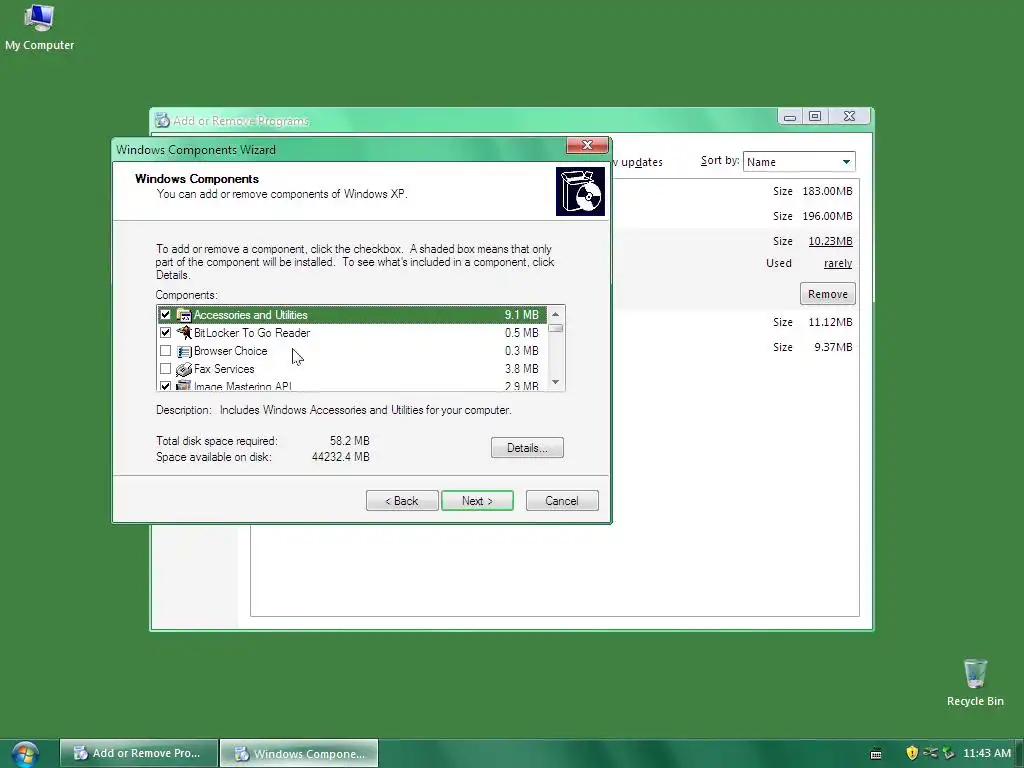
Task: Check the Browser Choice checkbox
Action: pos(165,351)
